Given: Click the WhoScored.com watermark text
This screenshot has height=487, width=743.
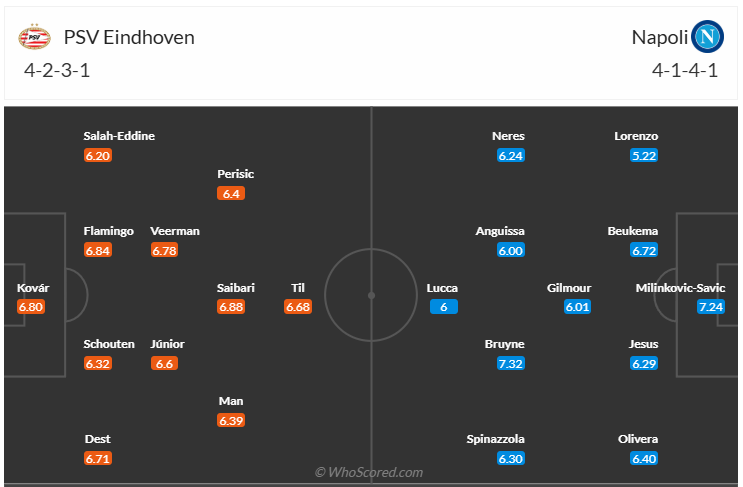Looking at the screenshot, I should coord(369,472).
